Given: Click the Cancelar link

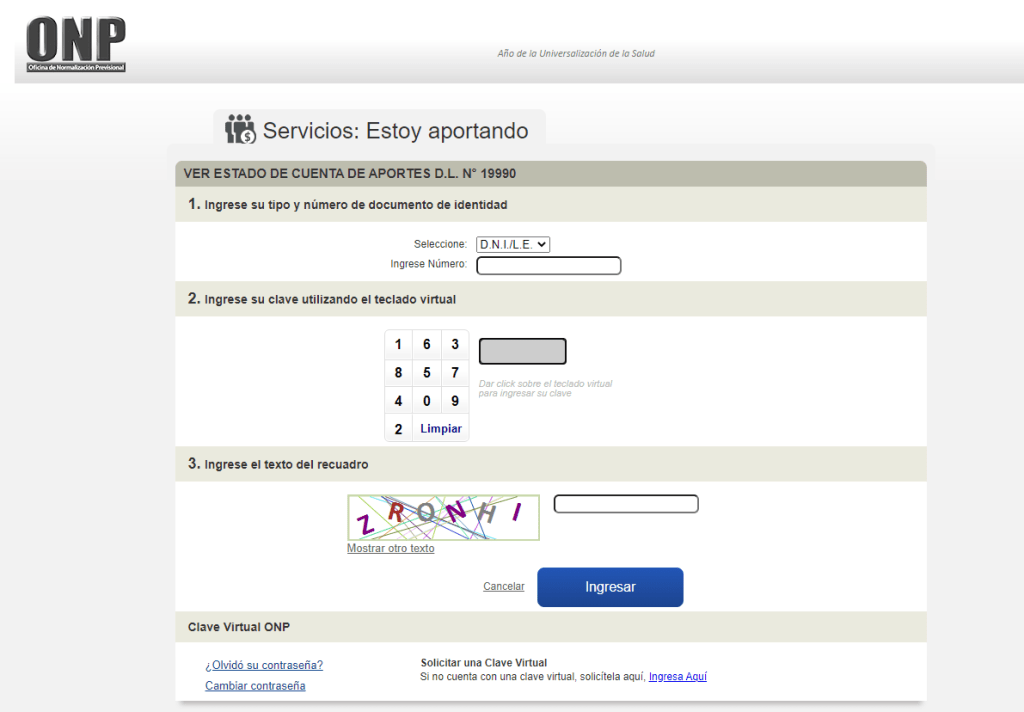Looking at the screenshot, I should tap(504, 587).
